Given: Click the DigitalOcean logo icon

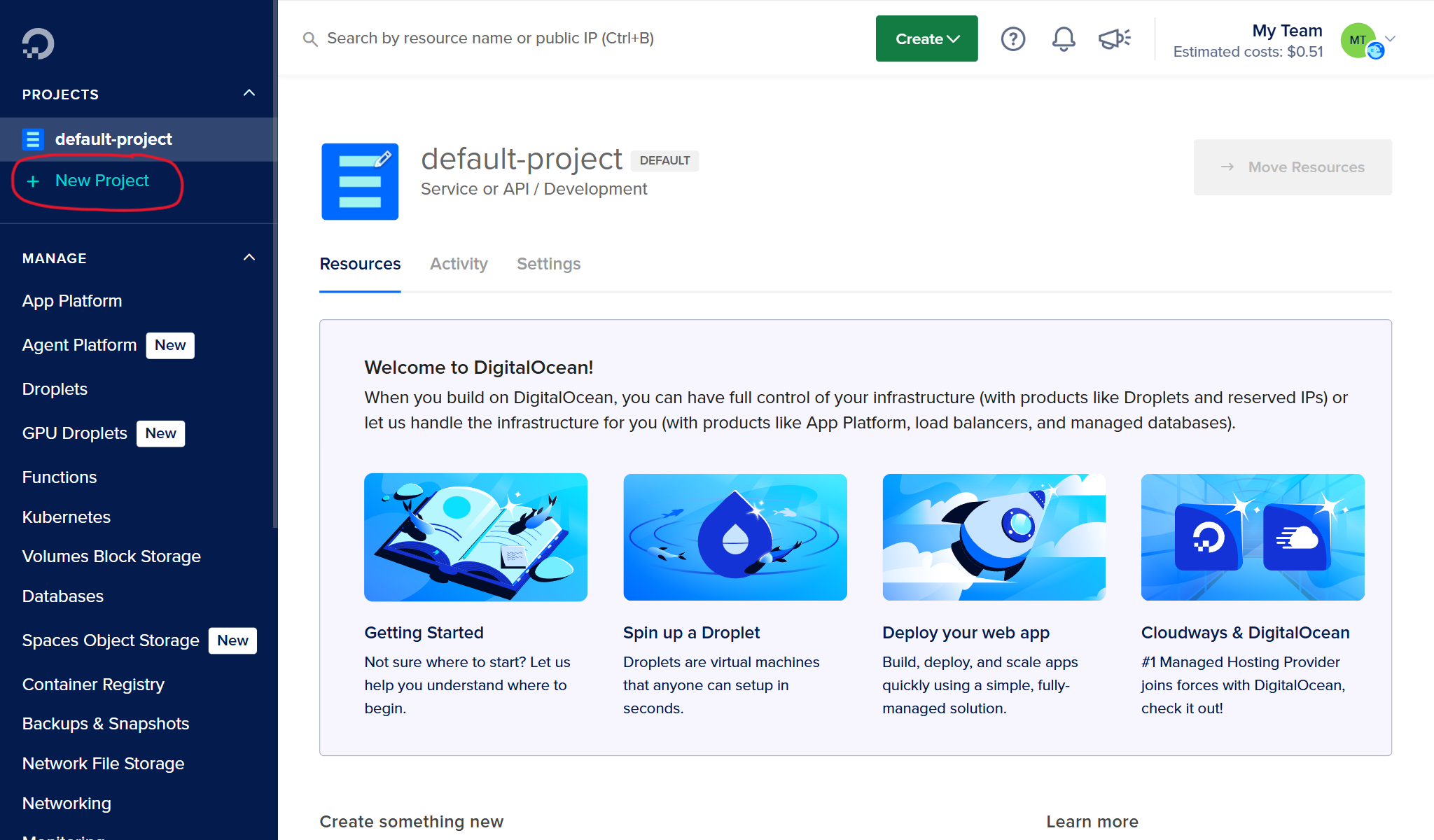Looking at the screenshot, I should [38, 43].
